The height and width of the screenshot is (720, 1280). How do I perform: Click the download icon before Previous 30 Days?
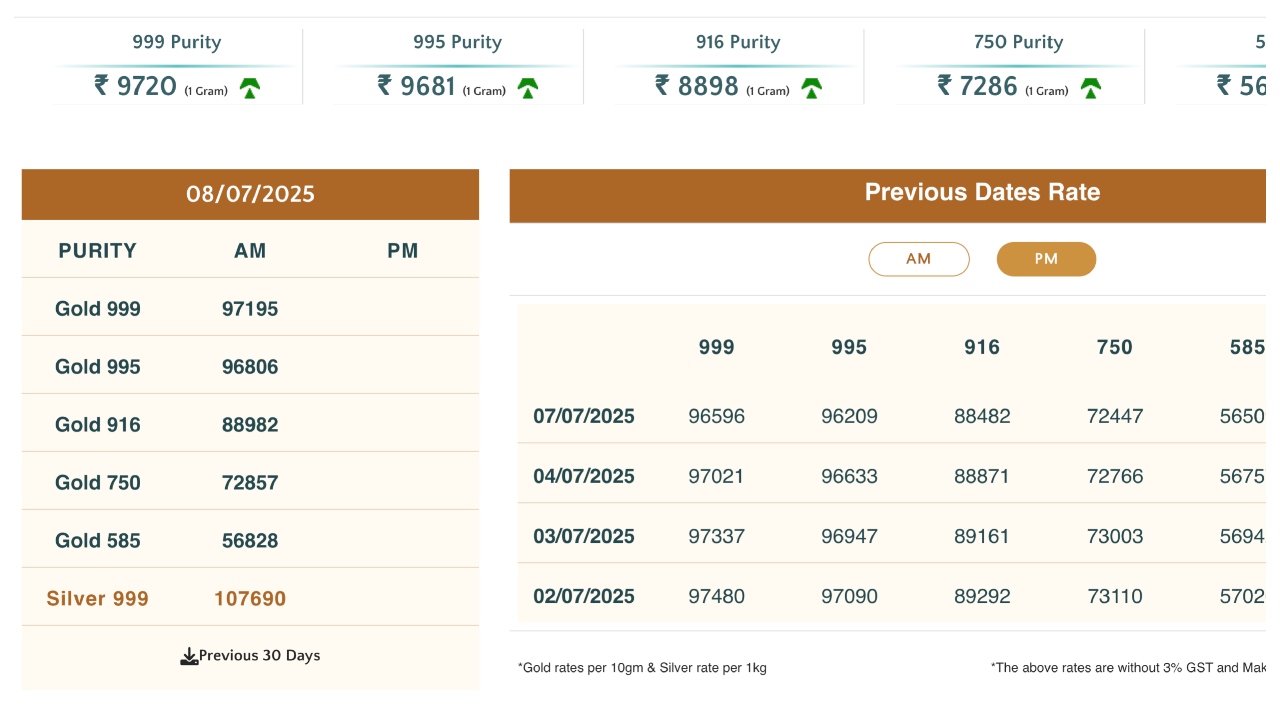coord(188,657)
